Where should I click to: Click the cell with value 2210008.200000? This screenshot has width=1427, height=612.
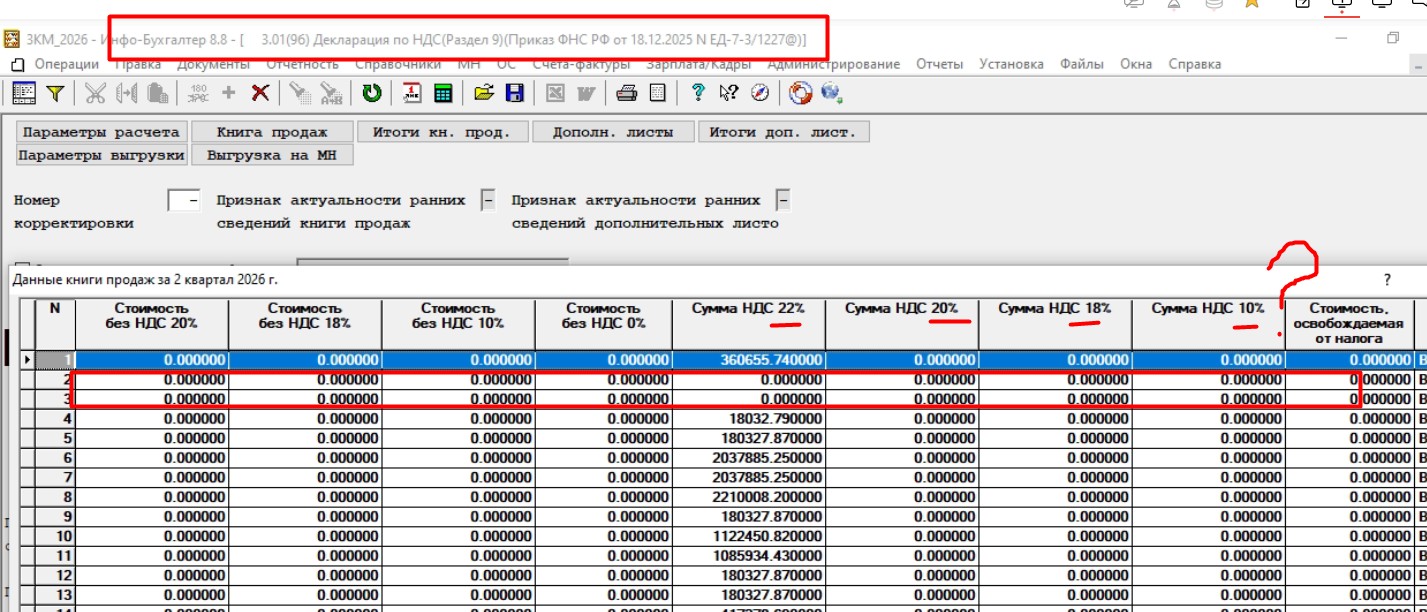pyautogui.click(x=748, y=496)
